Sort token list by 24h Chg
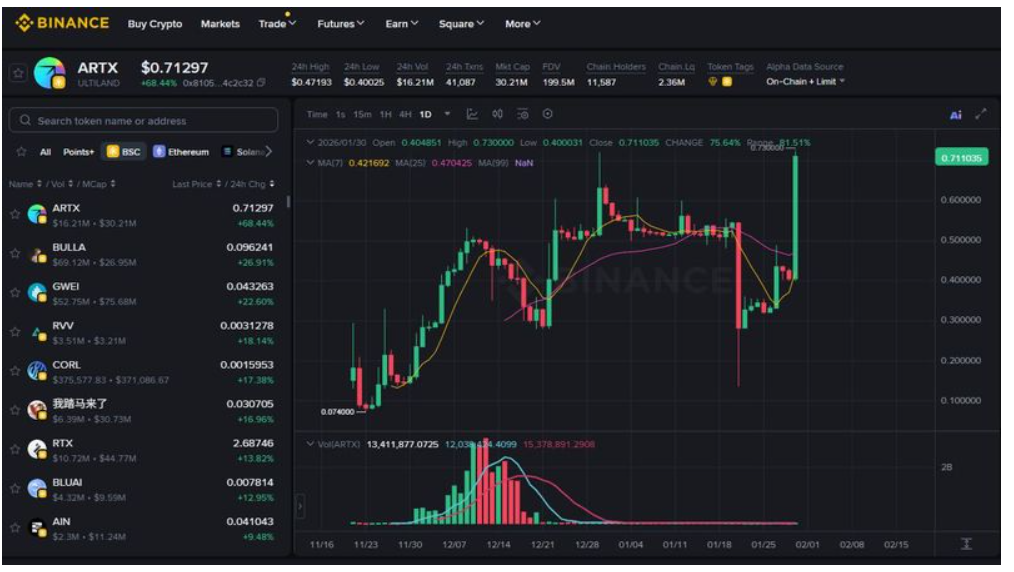This screenshot has width=1014, height=572. point(252,184)
